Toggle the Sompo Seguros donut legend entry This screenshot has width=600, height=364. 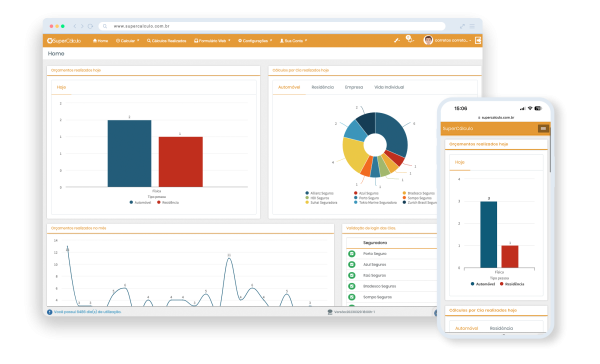[x=417, y=198]
